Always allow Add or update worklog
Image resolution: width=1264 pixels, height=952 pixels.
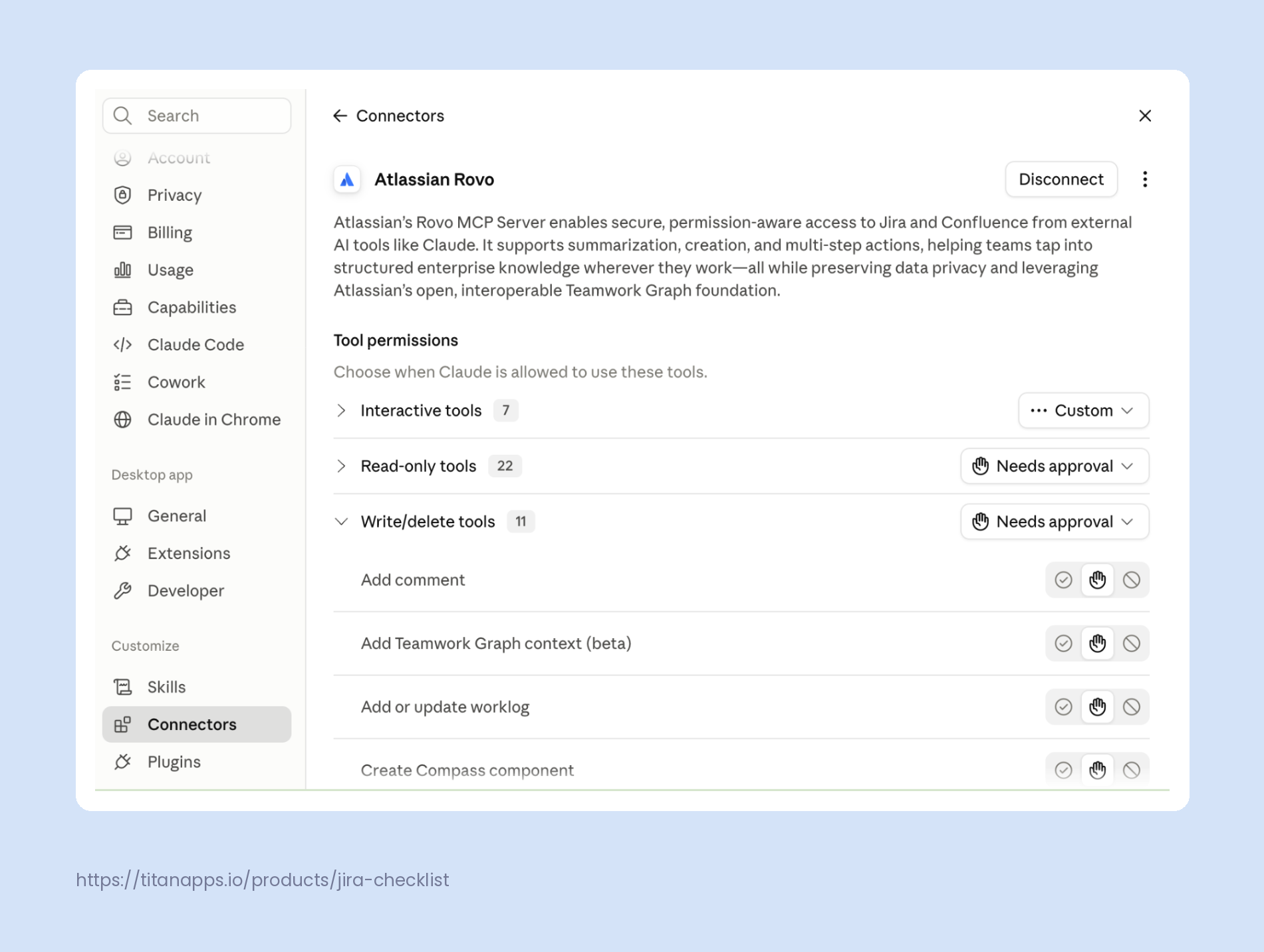coord(1063,707)
